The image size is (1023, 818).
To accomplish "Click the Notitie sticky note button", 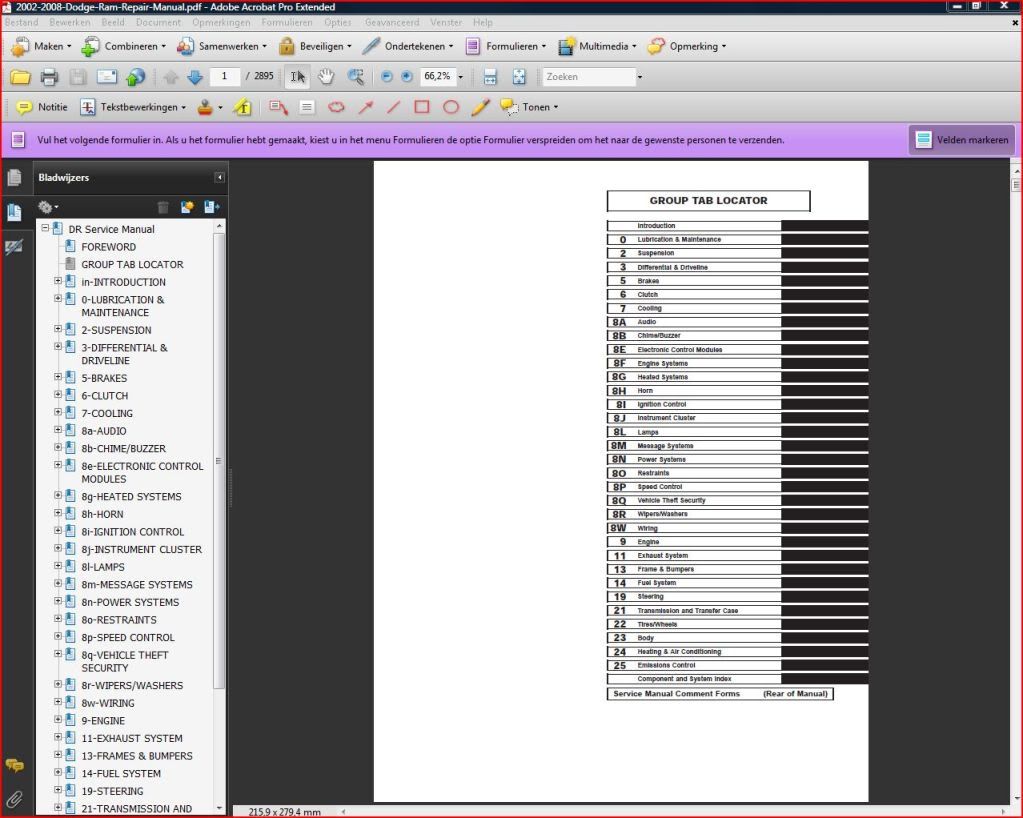I will [42, 107].
